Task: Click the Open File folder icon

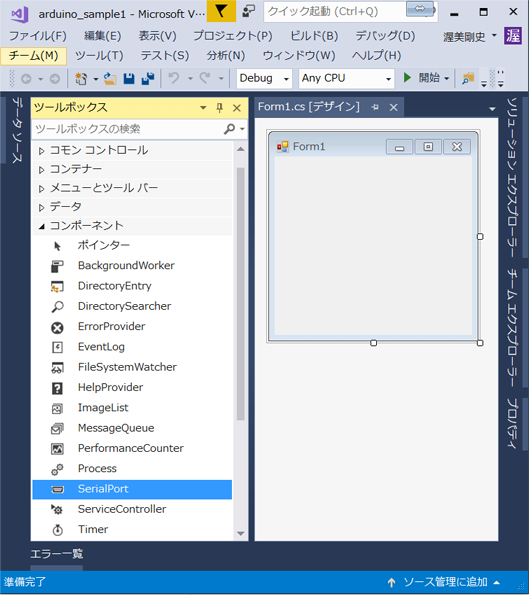Action: click(x=110, y=79)
